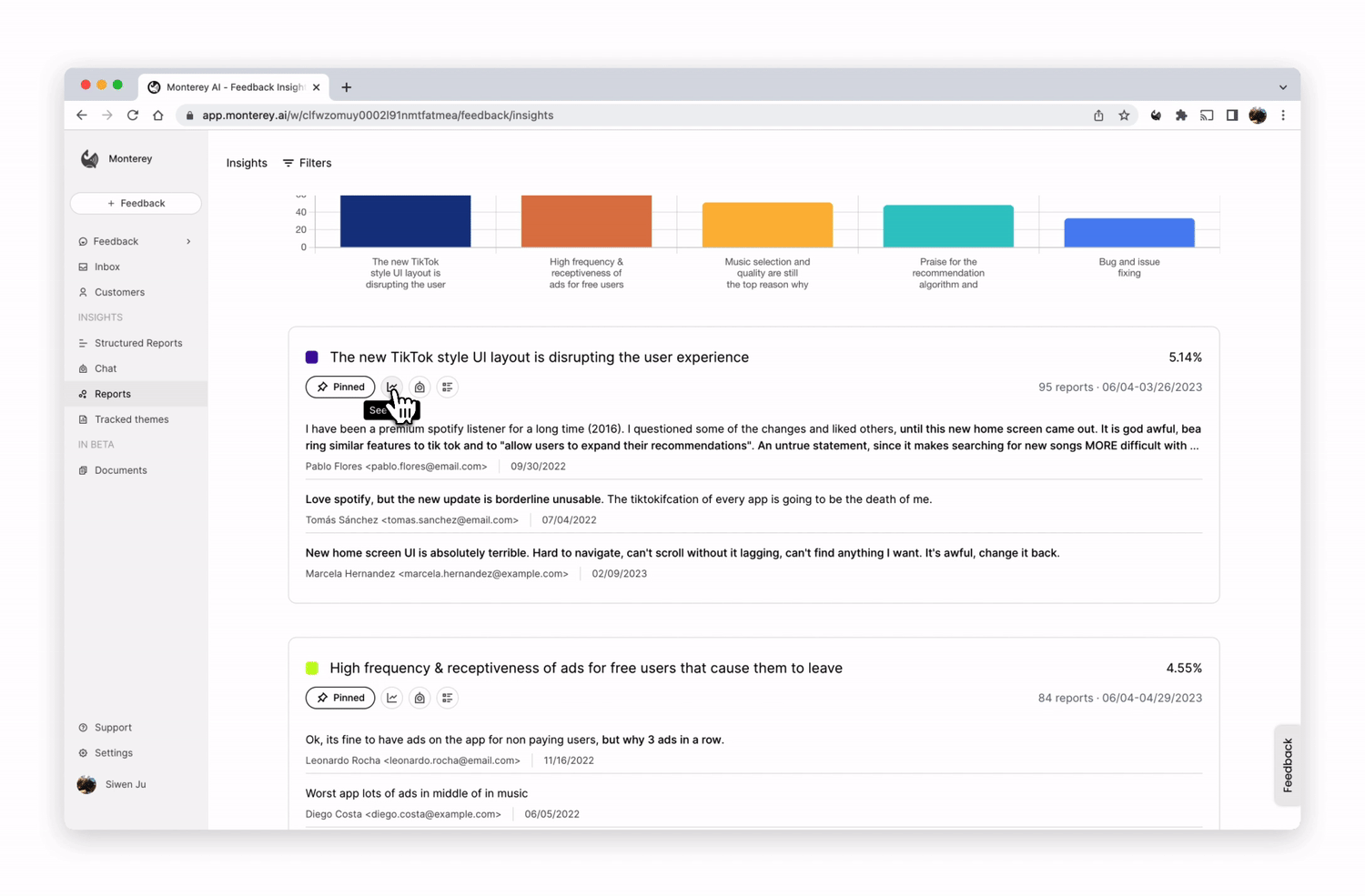Click the browser forward arrow

coord(107,116)
